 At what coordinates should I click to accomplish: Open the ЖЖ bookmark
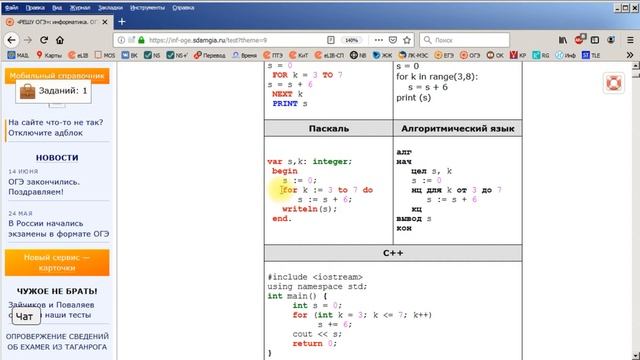coord(382,55)
